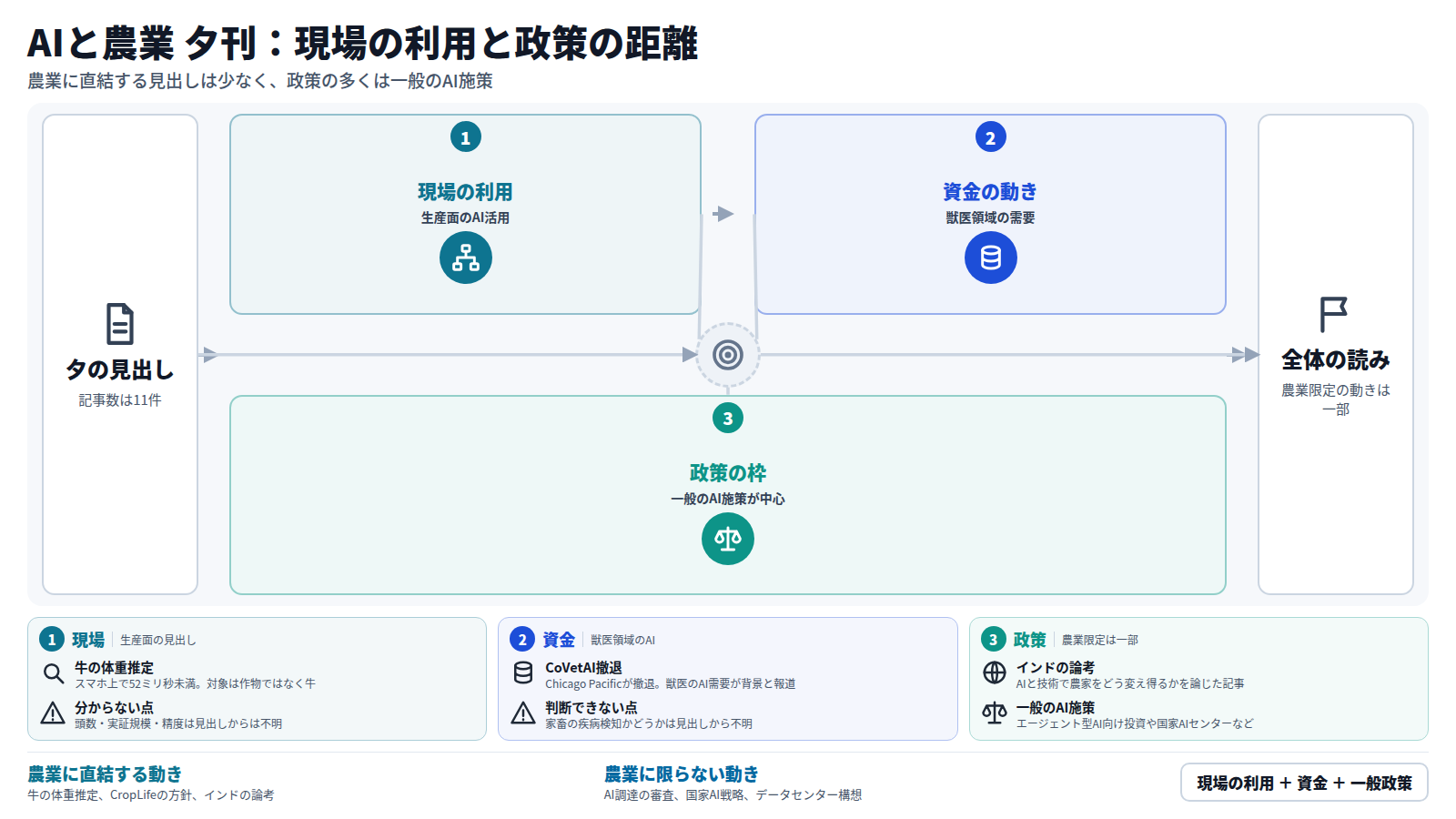Click the tag 獣医領域のAI
Viewport: 1456px width, 819px height.
[x=623, y=641]
